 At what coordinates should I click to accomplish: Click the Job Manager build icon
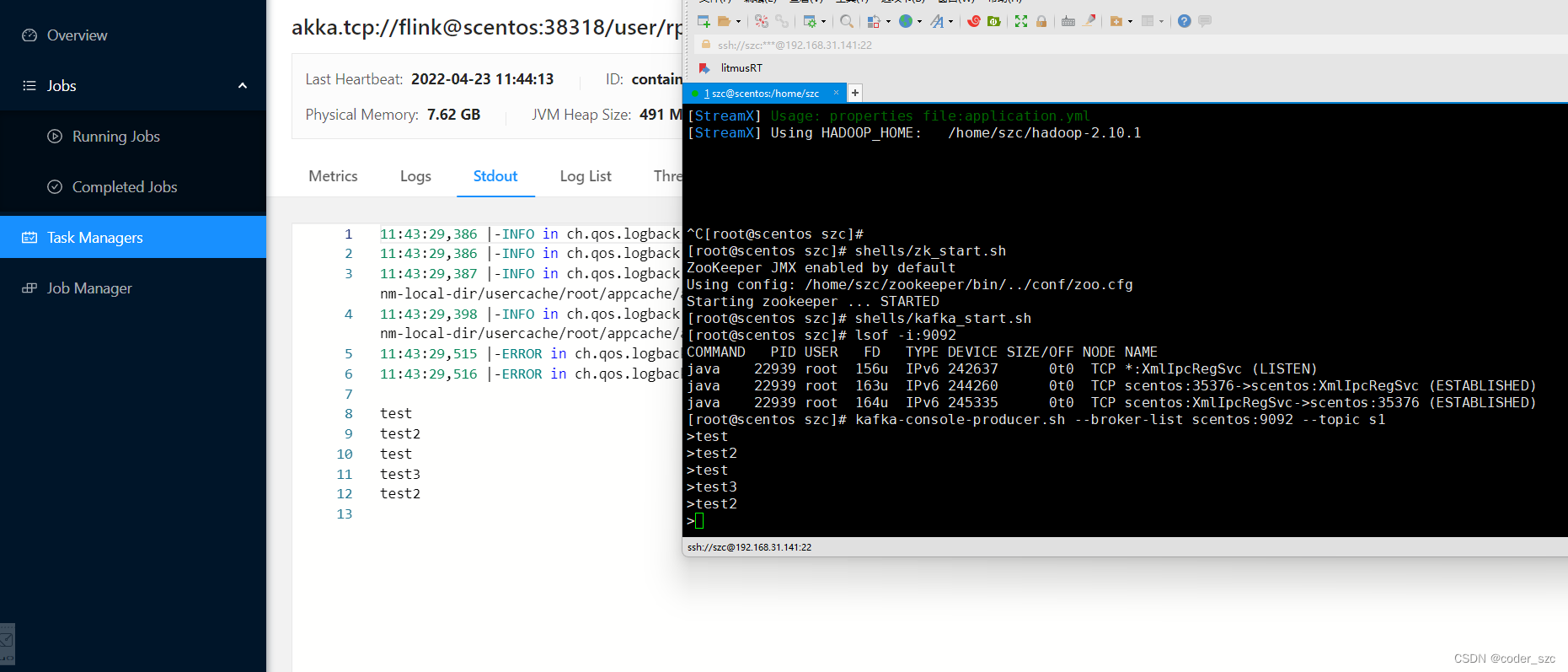(29, 288)
